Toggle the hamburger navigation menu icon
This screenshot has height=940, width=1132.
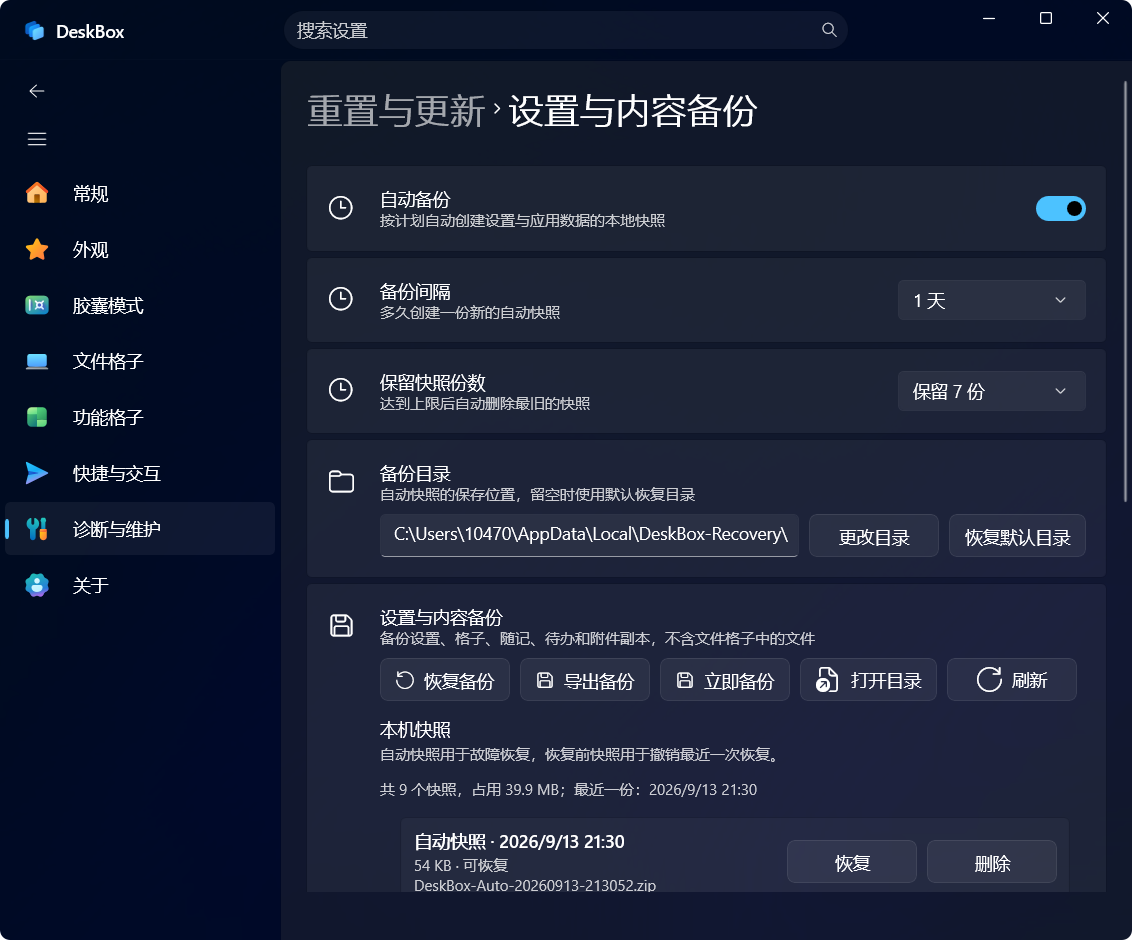[37, 139]
